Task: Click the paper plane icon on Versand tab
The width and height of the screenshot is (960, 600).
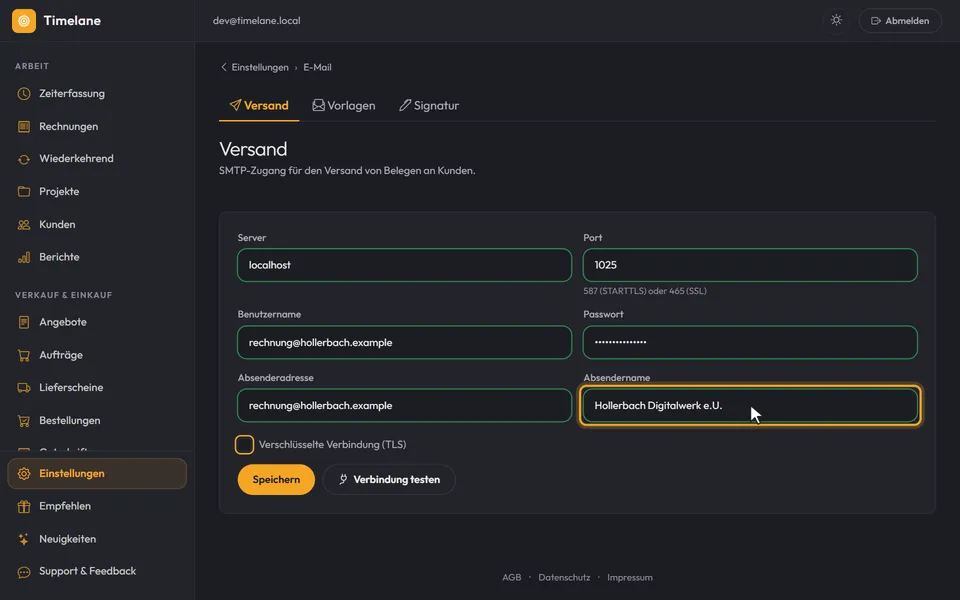Action: point(235,105)
